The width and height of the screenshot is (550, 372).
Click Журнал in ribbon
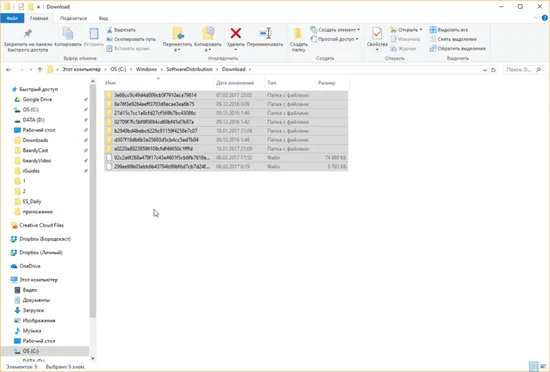(403, 48)
